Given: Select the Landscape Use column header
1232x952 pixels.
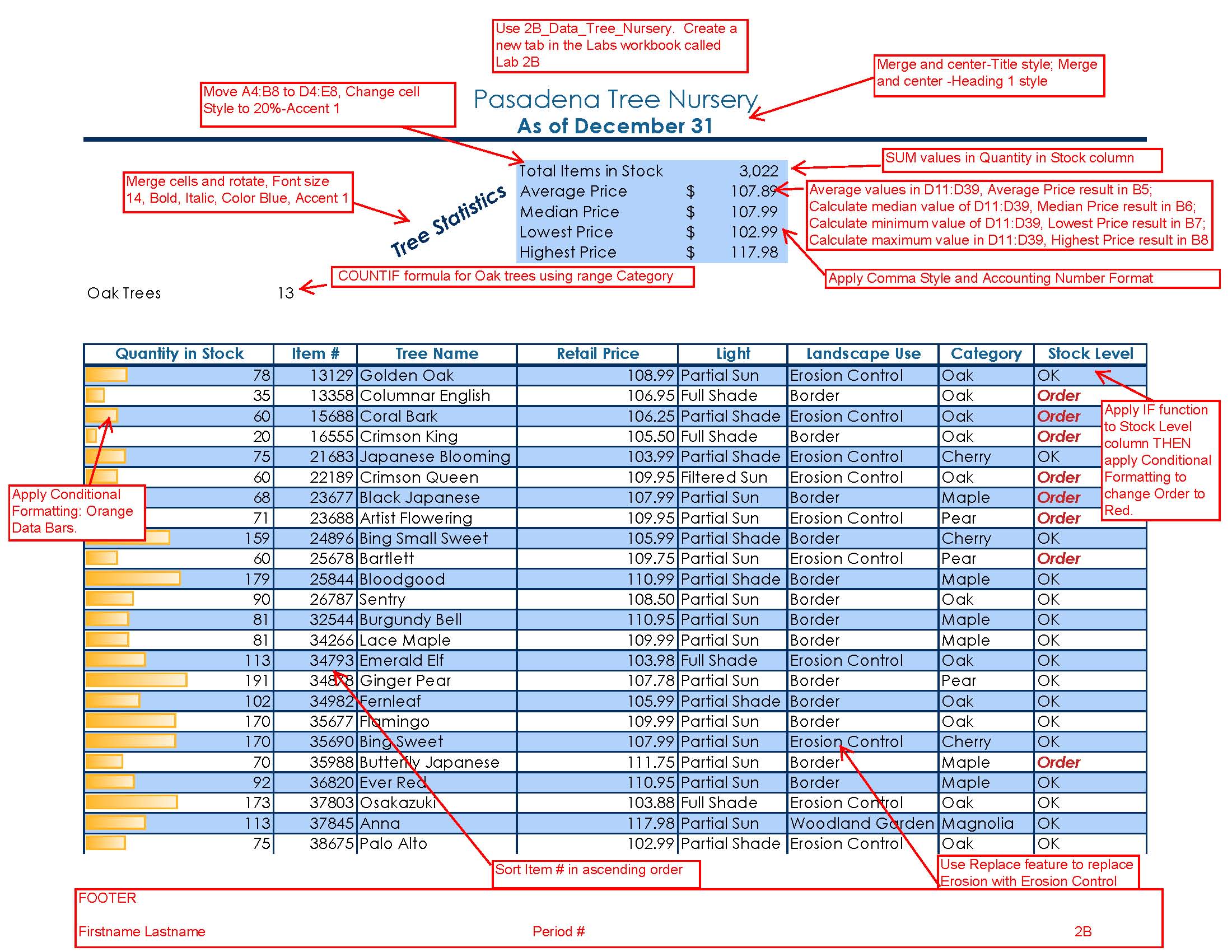Looking at the screenshot, I should (863, 353).
